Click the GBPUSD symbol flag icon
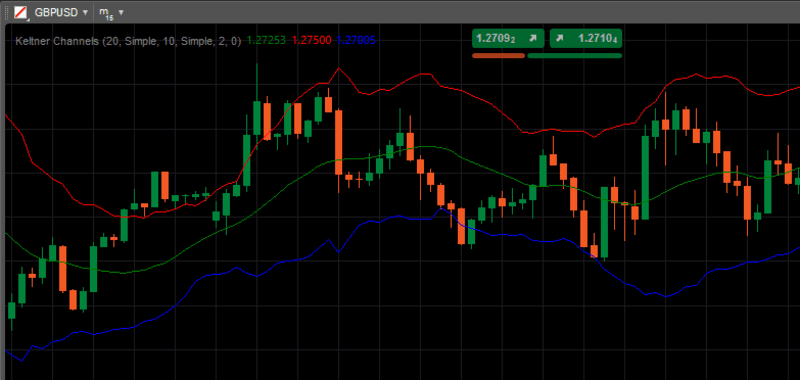Viewport: 800px width, 380px height. [20, 12]
